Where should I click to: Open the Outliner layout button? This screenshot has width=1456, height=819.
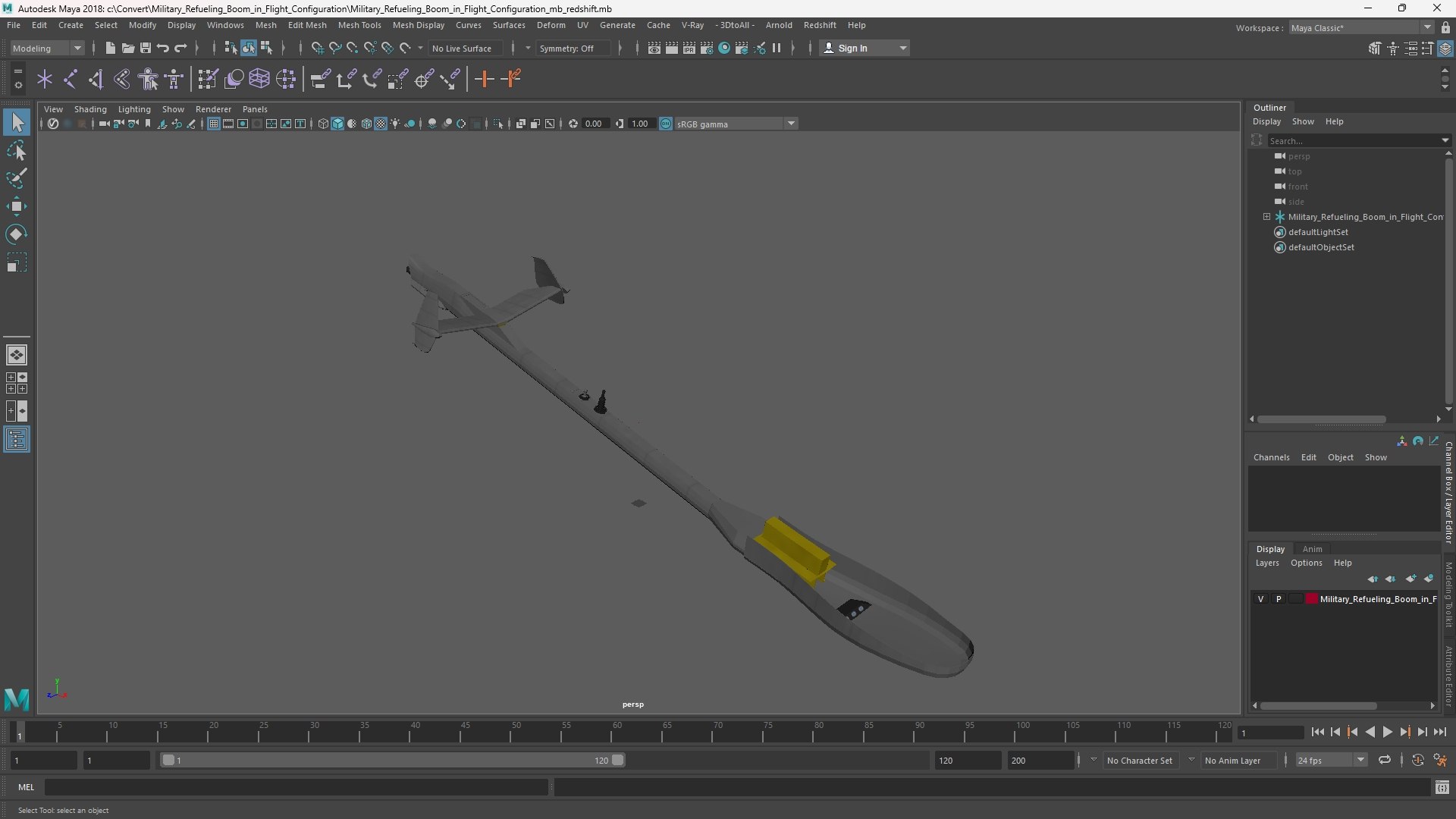(16, 440)
